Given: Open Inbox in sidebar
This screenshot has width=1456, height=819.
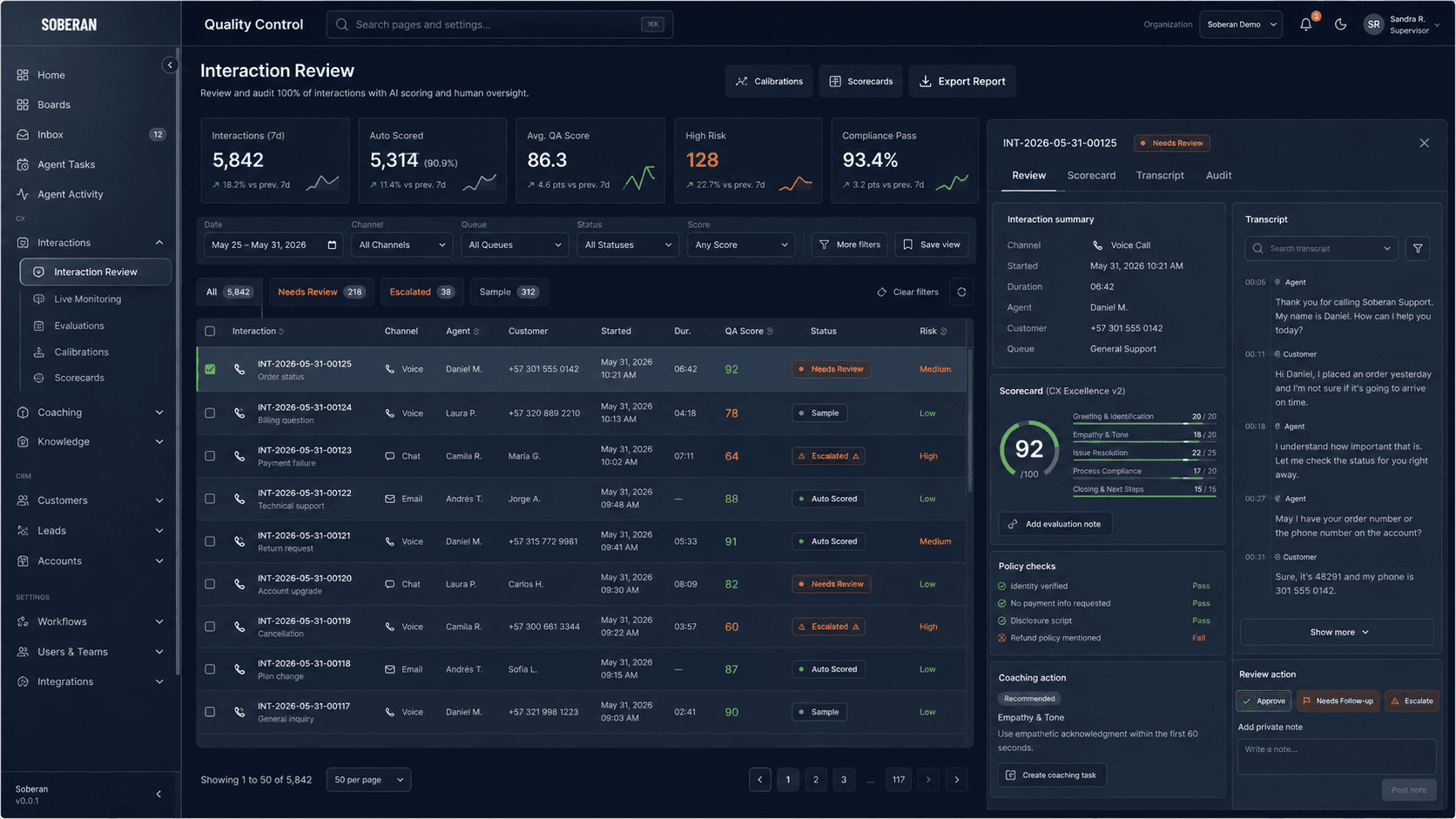Looking at the screenshot, I should pyautogui.click(x=91, y=134).
